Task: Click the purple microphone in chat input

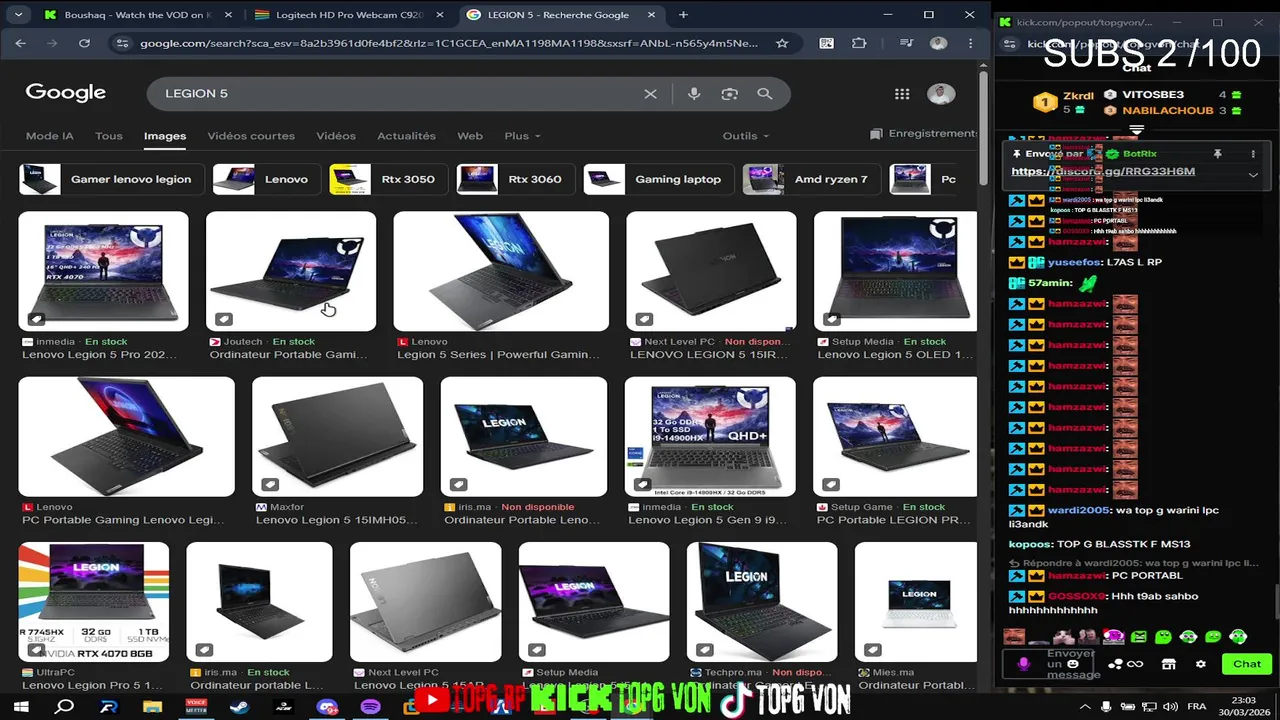Action: (1023, 664)
